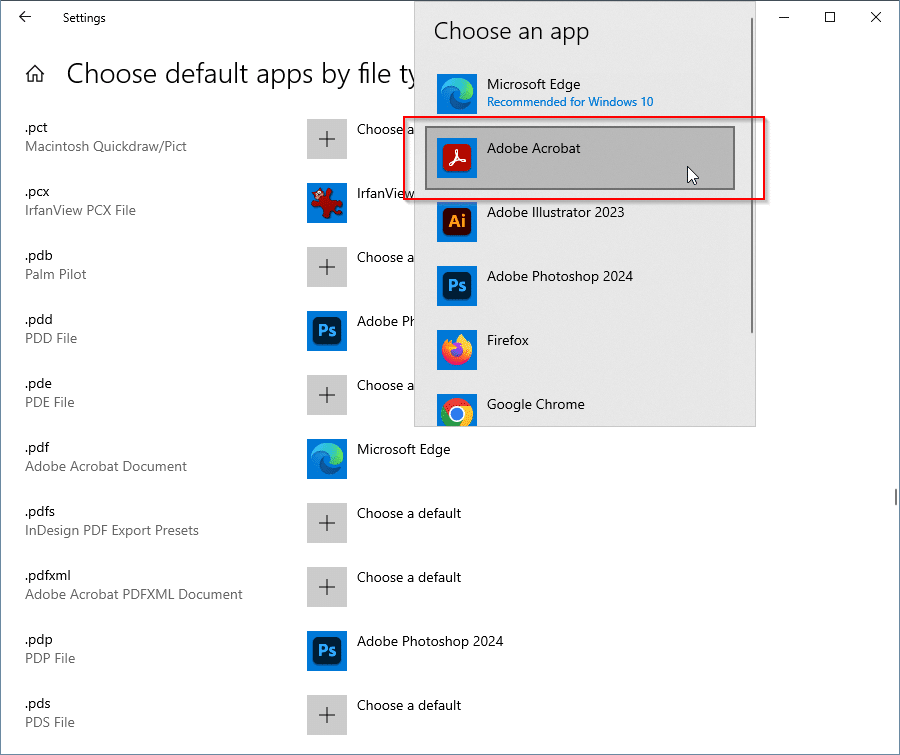Click InDesign PDF Export Presets text
The width and height of the screenshot is (900, 755).
click(112, 531)
